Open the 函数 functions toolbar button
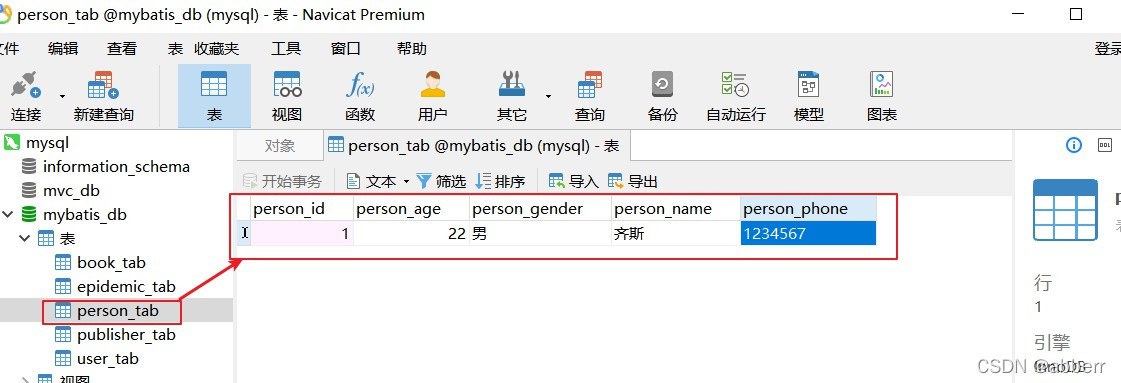 [x=360, y=96]
